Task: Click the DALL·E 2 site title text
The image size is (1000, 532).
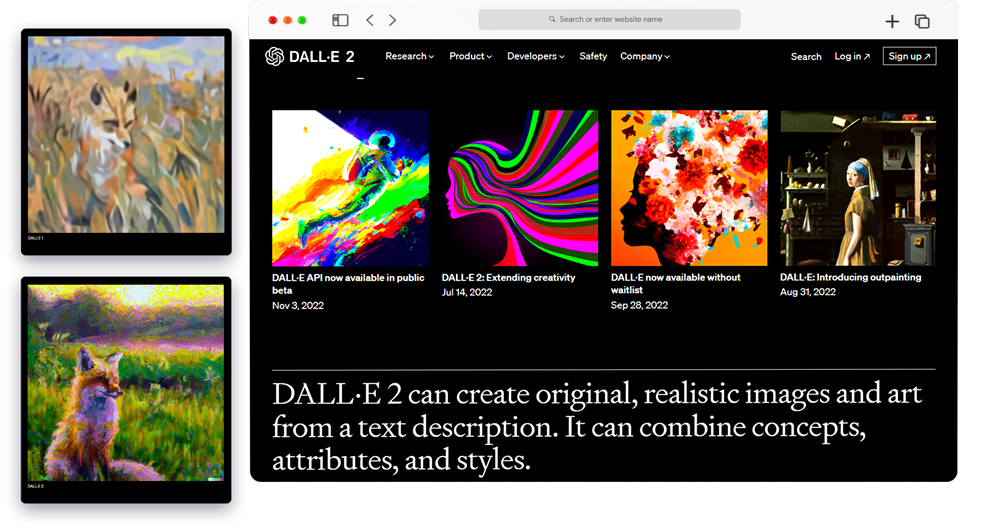Action: (321, 57)
